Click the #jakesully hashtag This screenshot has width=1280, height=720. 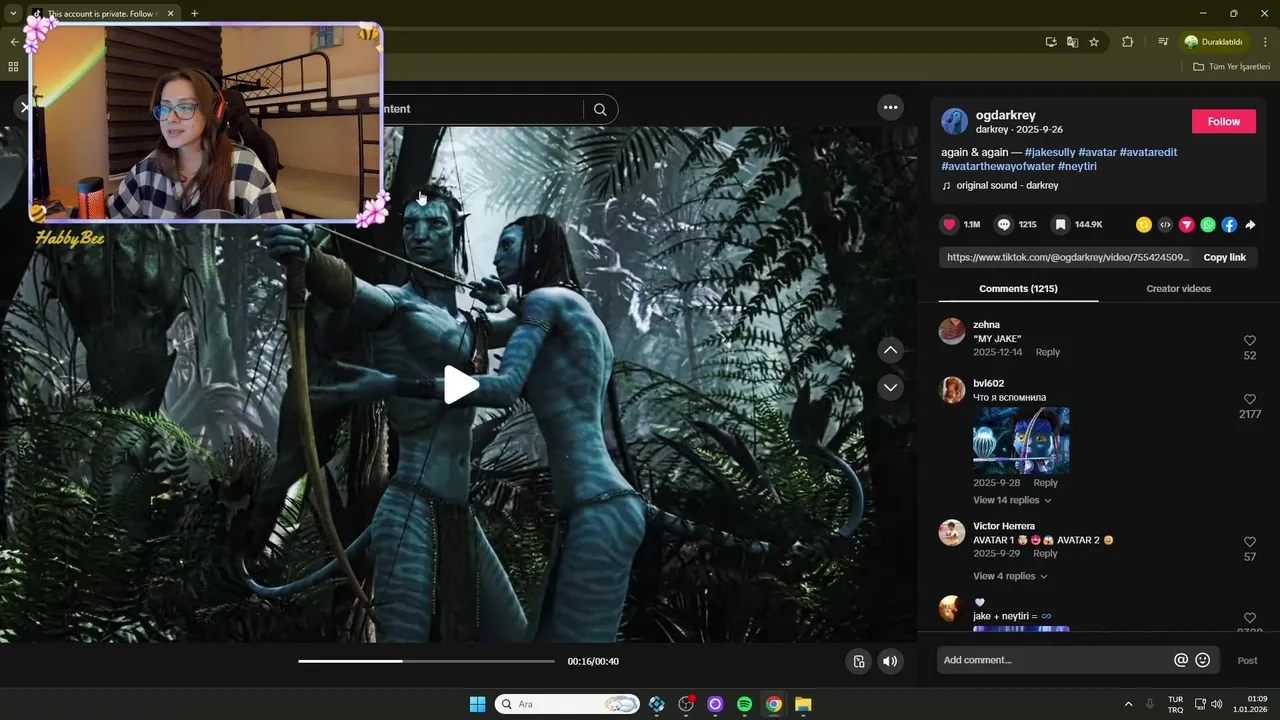pos(1049,152)
